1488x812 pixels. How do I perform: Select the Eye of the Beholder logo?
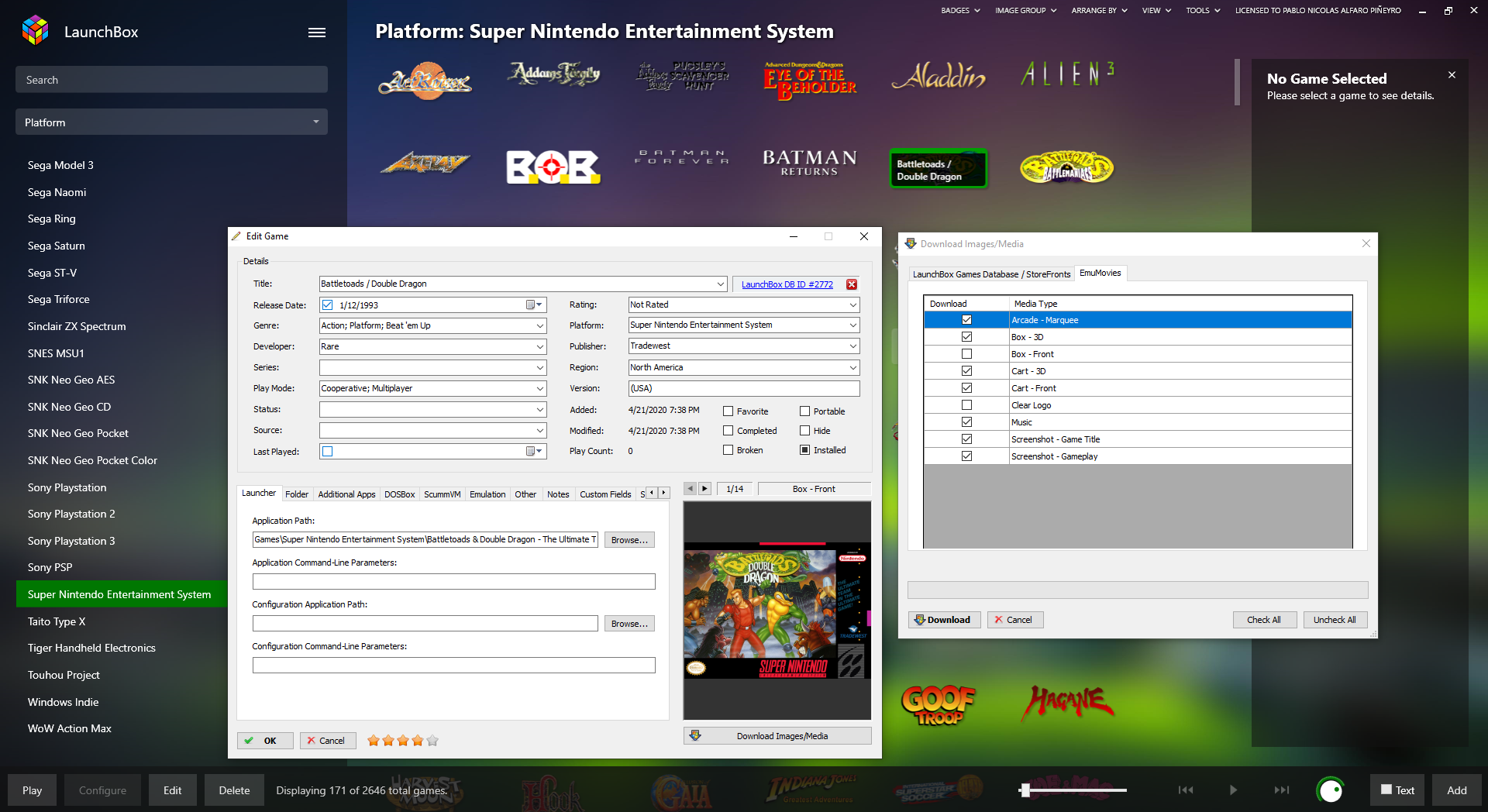[810, 81]
